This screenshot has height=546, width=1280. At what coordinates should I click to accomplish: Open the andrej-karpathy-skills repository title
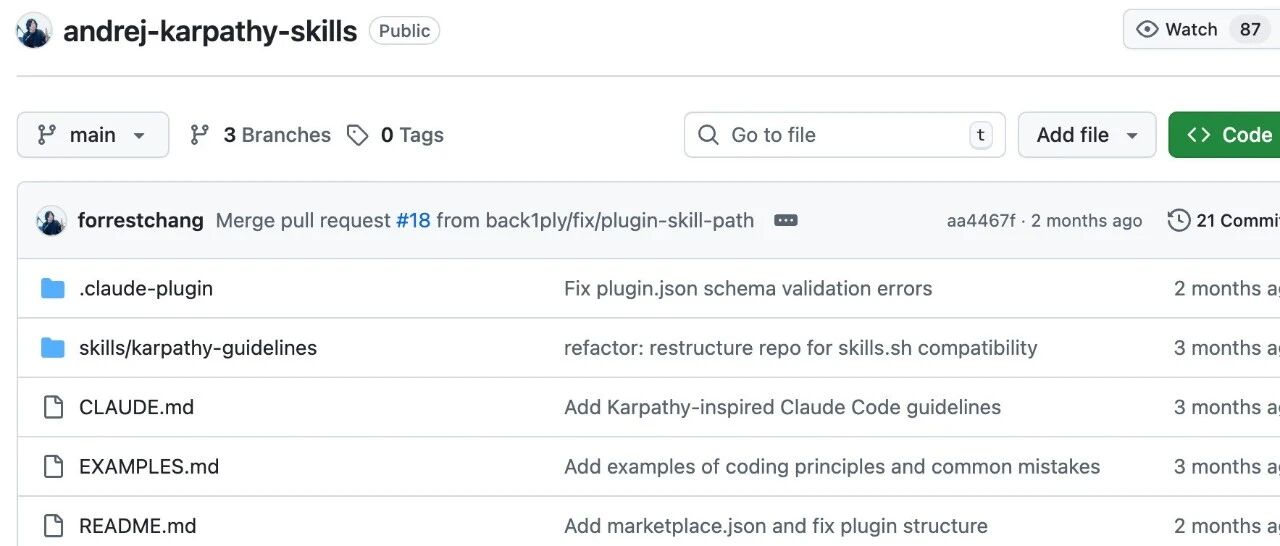[210, 31]
